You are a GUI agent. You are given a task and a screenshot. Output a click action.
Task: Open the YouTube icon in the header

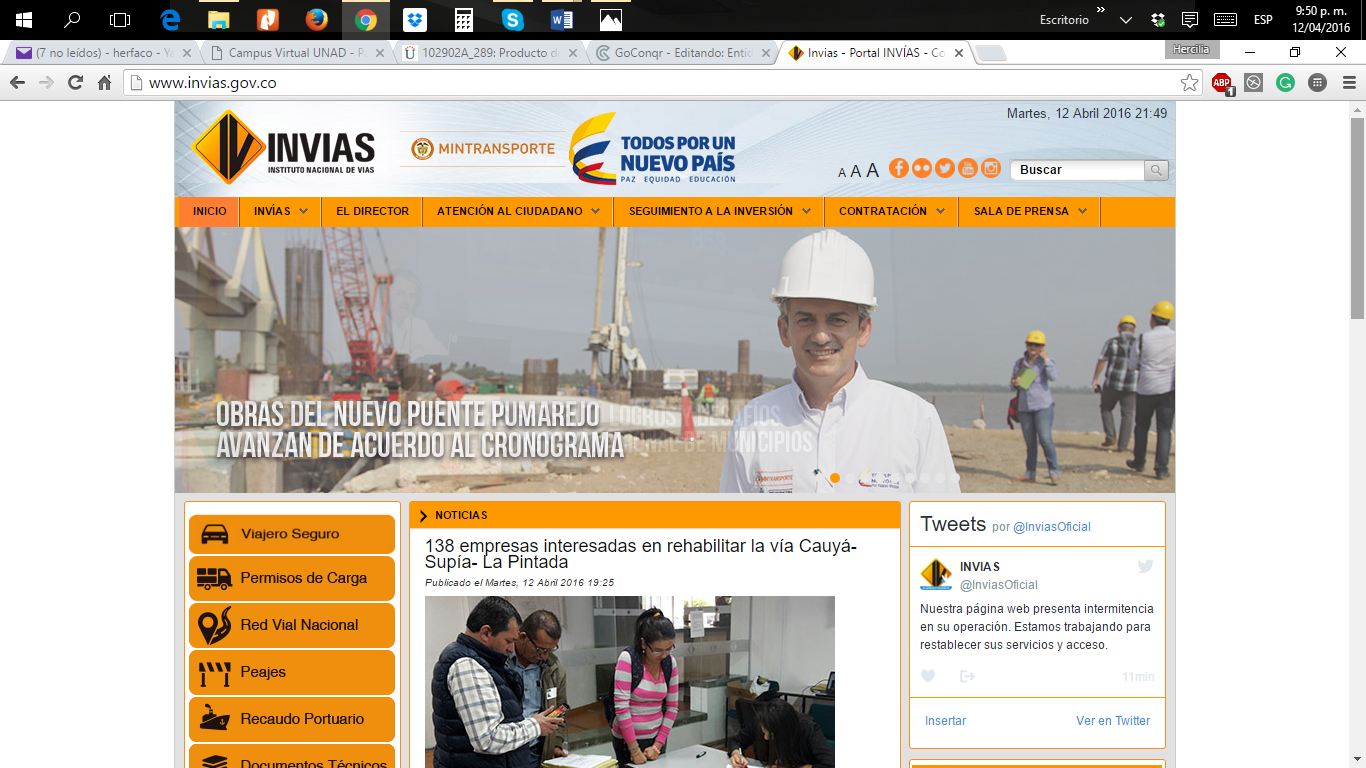(968, 168)
